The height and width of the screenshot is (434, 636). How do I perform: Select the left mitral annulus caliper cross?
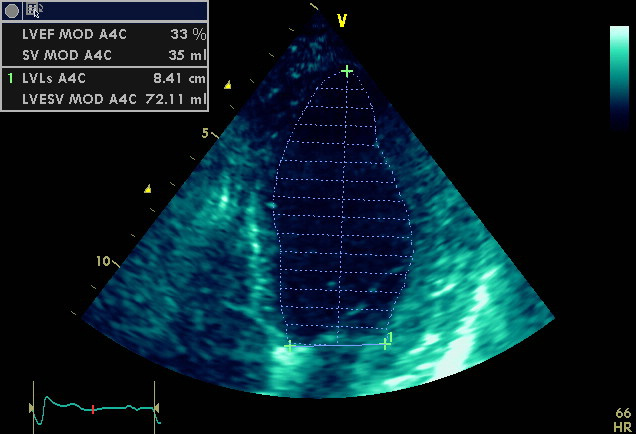tap(289, 346)
